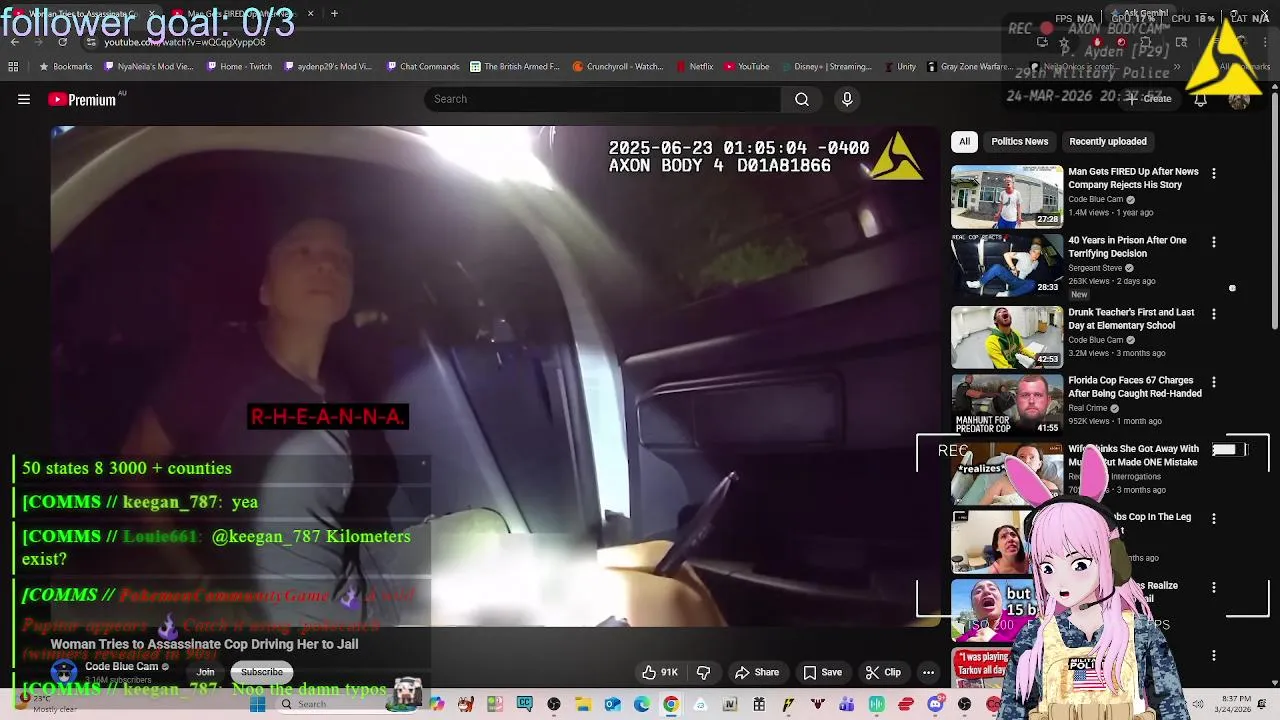The width and height of the screenshot is (1280, 720).
Task: Open Outlook in the taskbar
Action: [613, 704]
